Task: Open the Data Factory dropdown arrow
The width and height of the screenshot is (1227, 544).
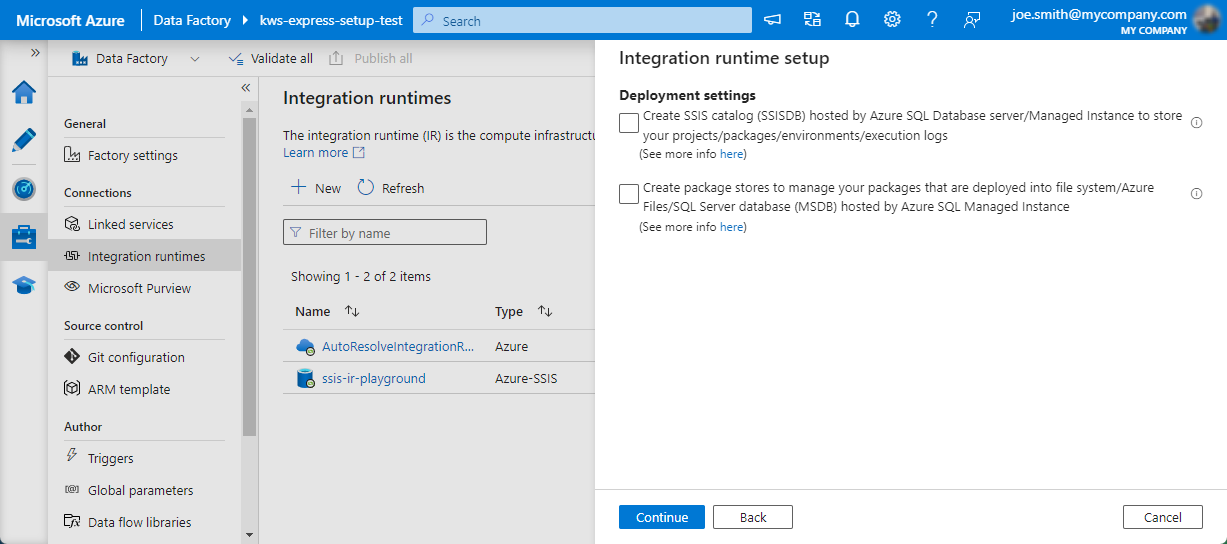Action: click(x=194, y=59)
